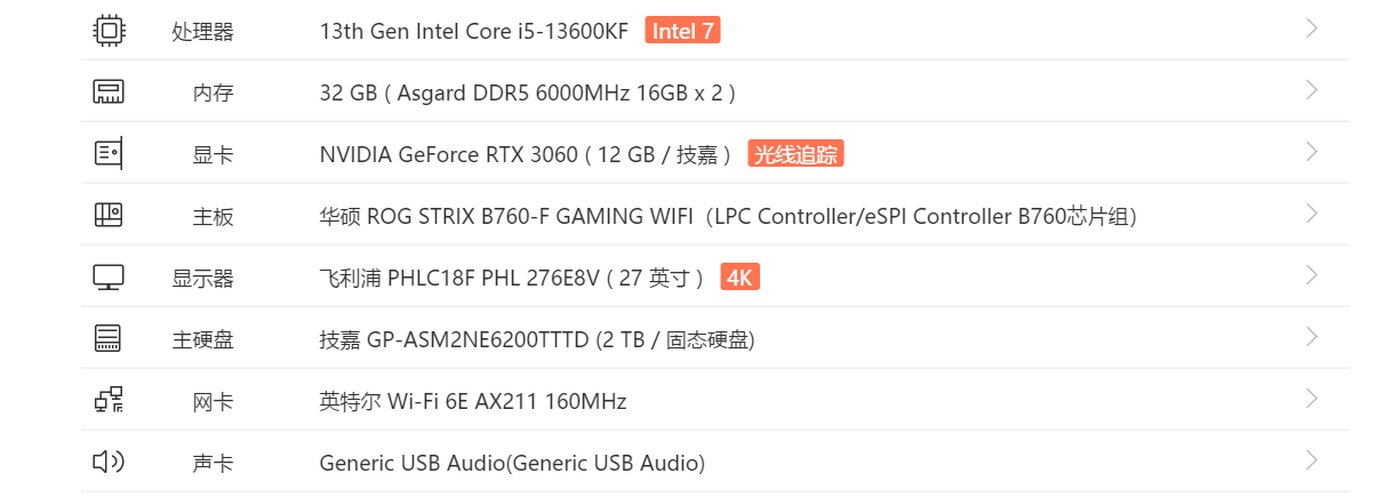This screenshot has height=498, width=1400.
Task: Click the motherboard icon
Action: point(108,215)
